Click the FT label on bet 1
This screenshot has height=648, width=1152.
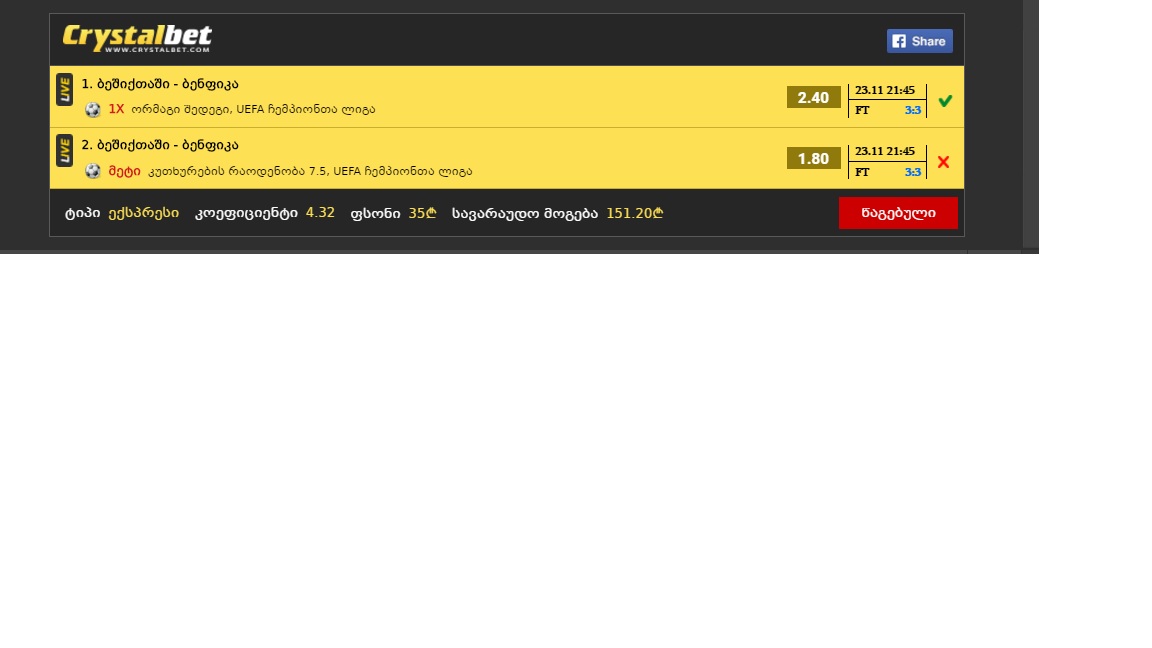tap(862, 110)
